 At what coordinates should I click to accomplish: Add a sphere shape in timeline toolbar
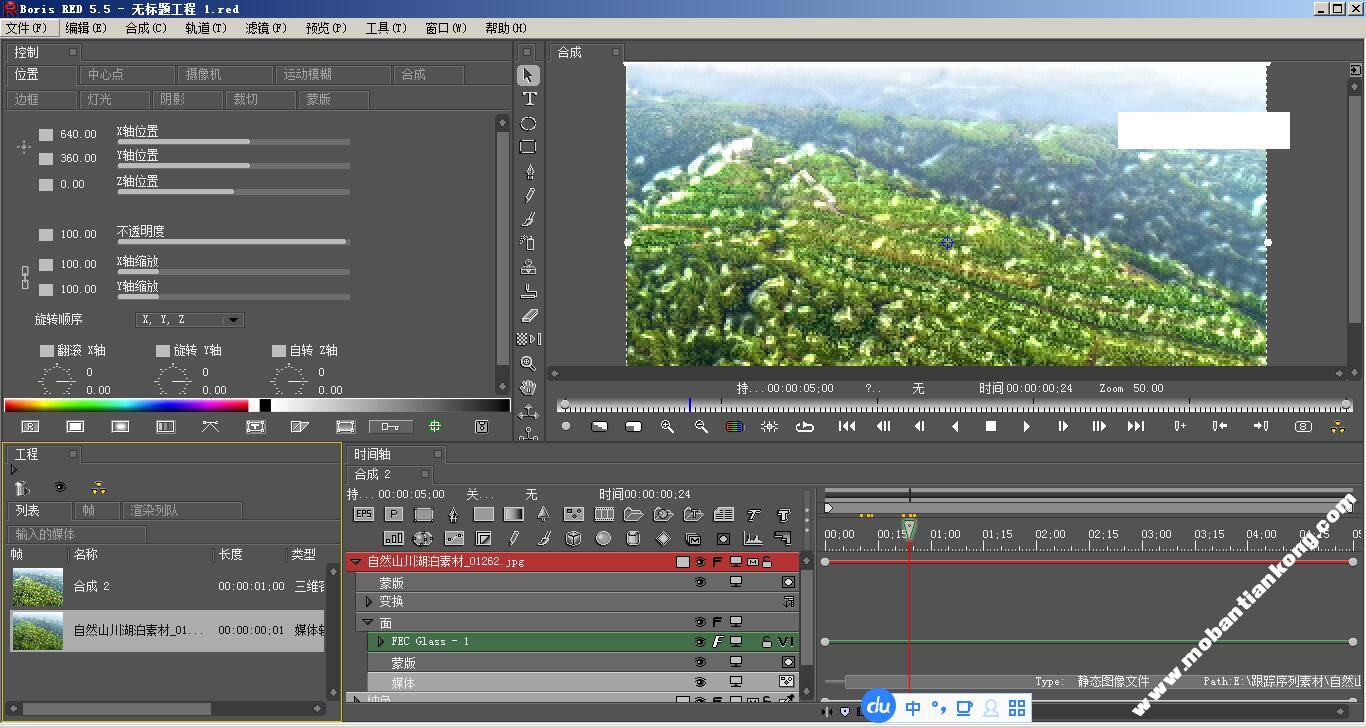pyautogui.click(x=604, y=538)
